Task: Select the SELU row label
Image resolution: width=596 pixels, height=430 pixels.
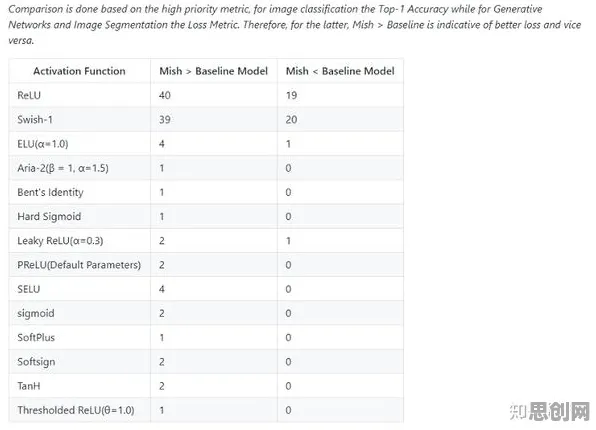Action: 29,289
